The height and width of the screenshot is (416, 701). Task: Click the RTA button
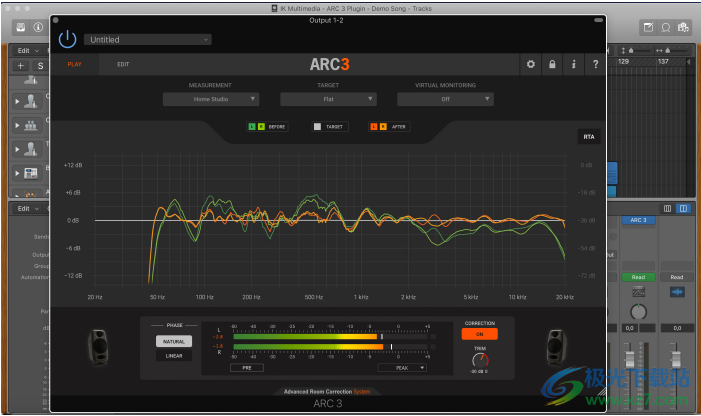[x=588, y=136]
